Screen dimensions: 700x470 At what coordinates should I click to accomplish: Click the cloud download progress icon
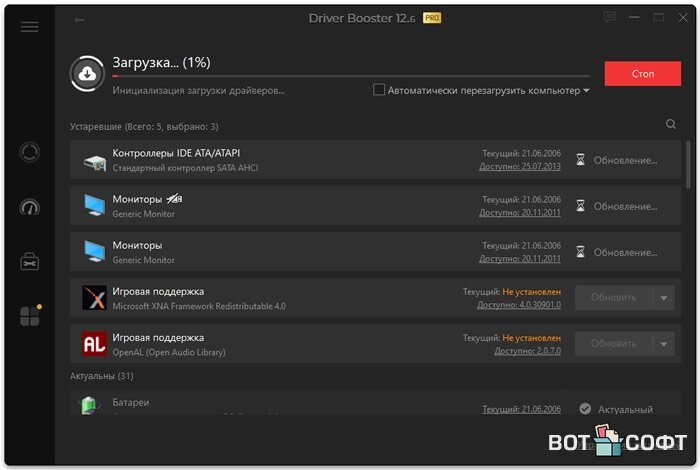pos(87,74)
